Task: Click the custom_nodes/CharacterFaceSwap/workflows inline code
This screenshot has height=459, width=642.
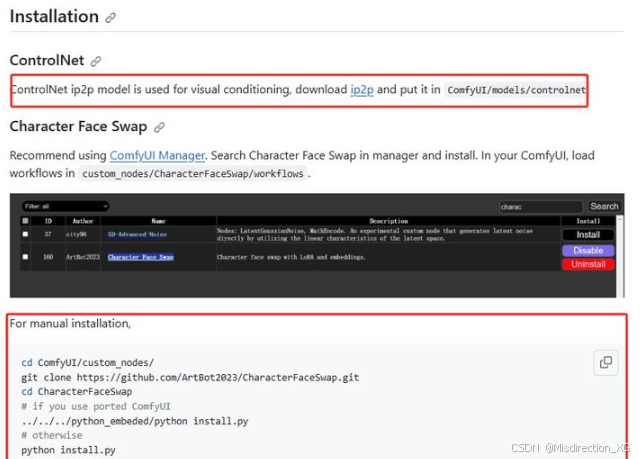Action: click(193, 174)
